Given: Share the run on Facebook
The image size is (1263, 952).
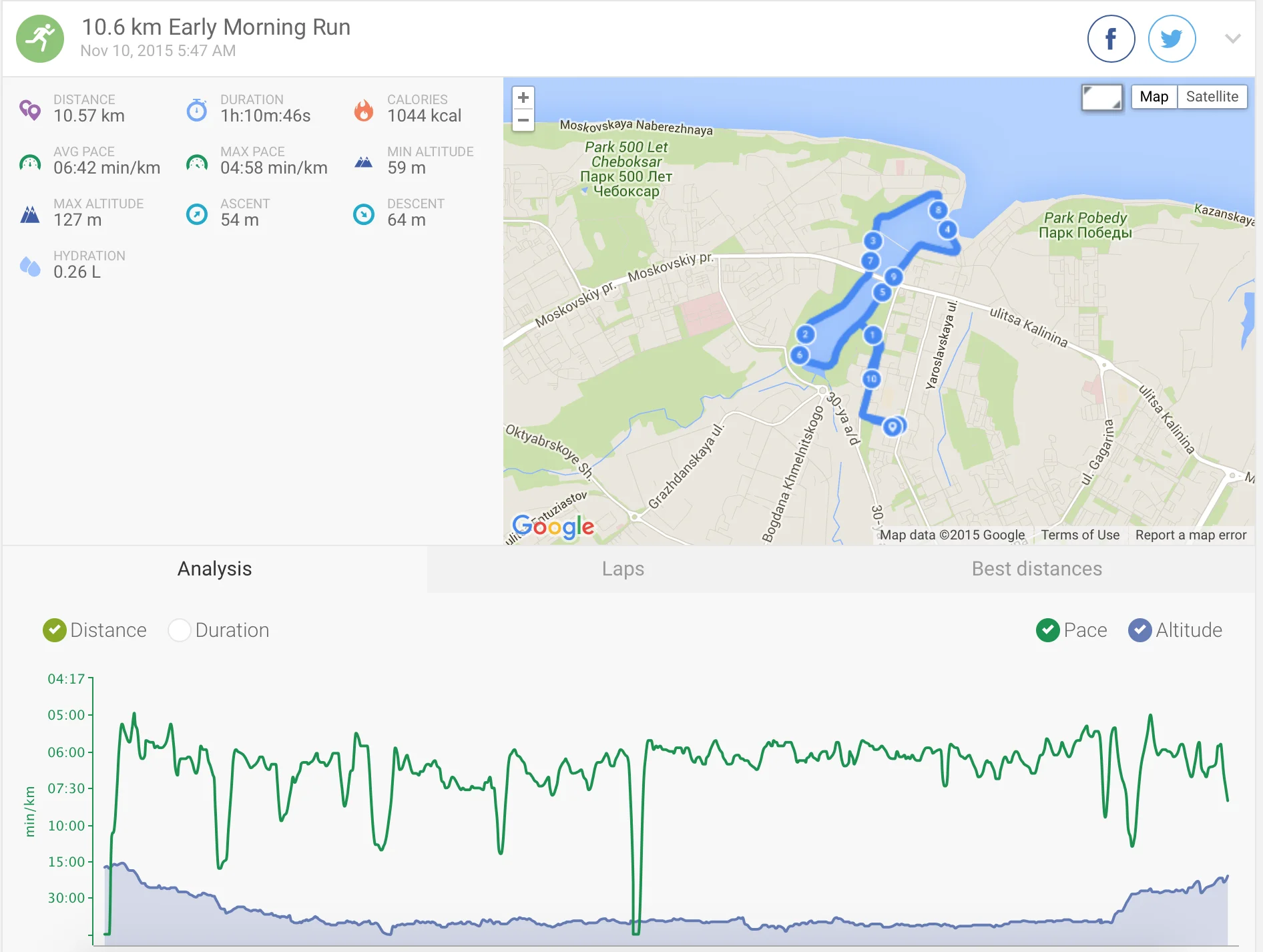Looking at the screenshot, I should click(x=1111, y=39).
